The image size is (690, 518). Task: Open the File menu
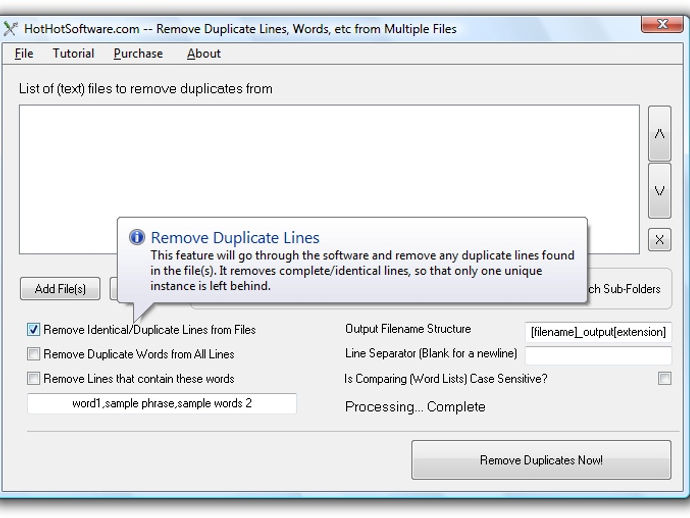click(x=24, y=54)
